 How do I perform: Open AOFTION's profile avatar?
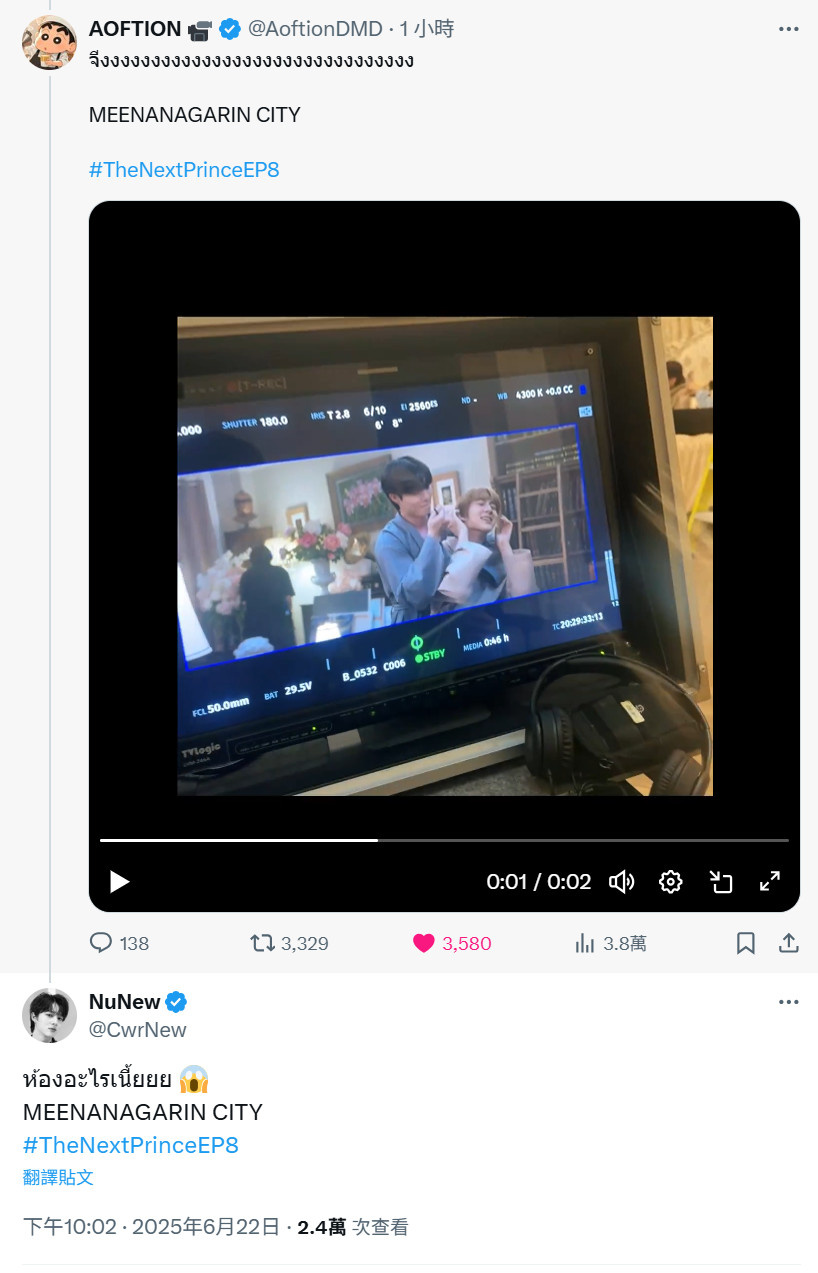coord(49,43)
